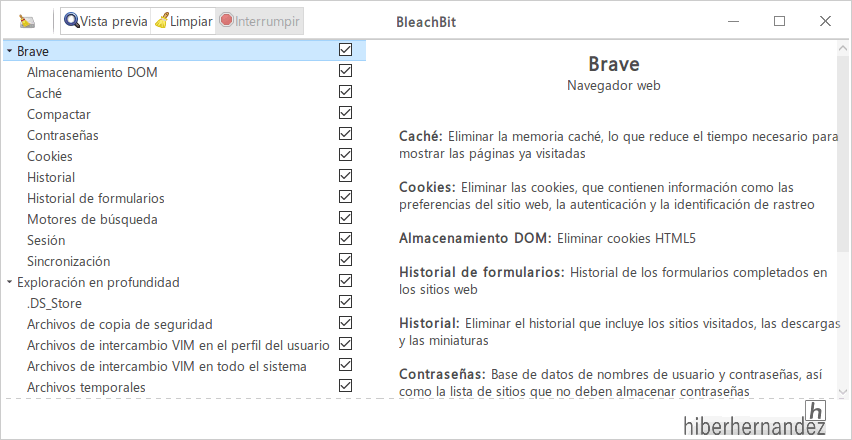Image resolution: width=852 pixels, height=440 pixels.
Task: Select the Historial de formularios row
Action: click(x=184, y=198)
